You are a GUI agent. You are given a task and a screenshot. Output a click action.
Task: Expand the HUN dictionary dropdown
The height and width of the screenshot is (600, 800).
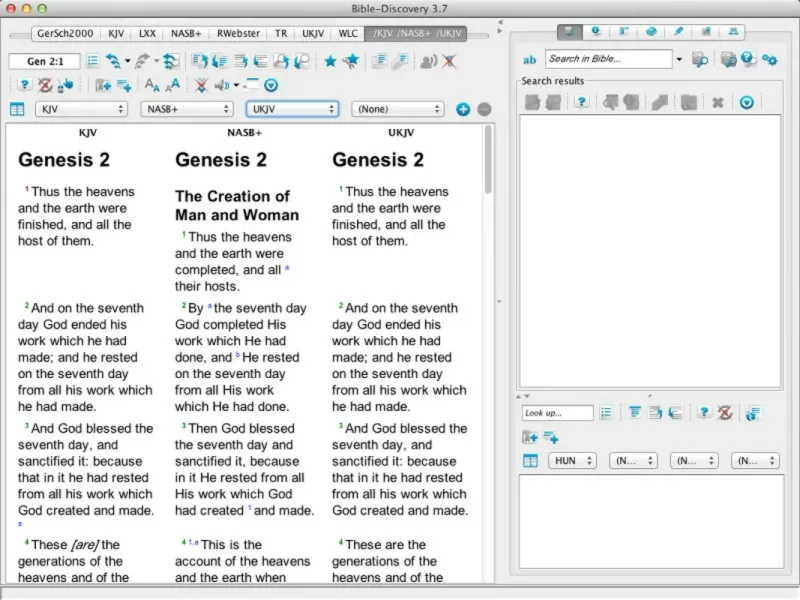click(x=571, y=461)
